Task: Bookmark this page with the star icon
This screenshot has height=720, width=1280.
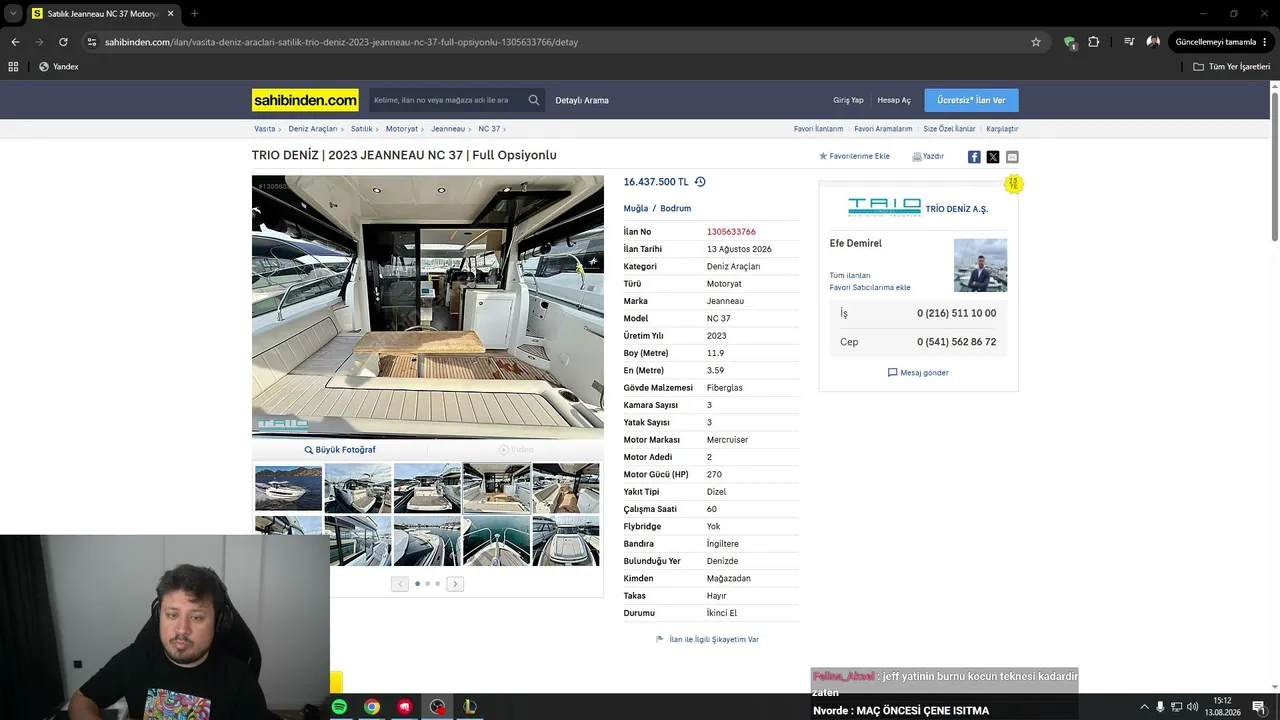Action: 1036,42
